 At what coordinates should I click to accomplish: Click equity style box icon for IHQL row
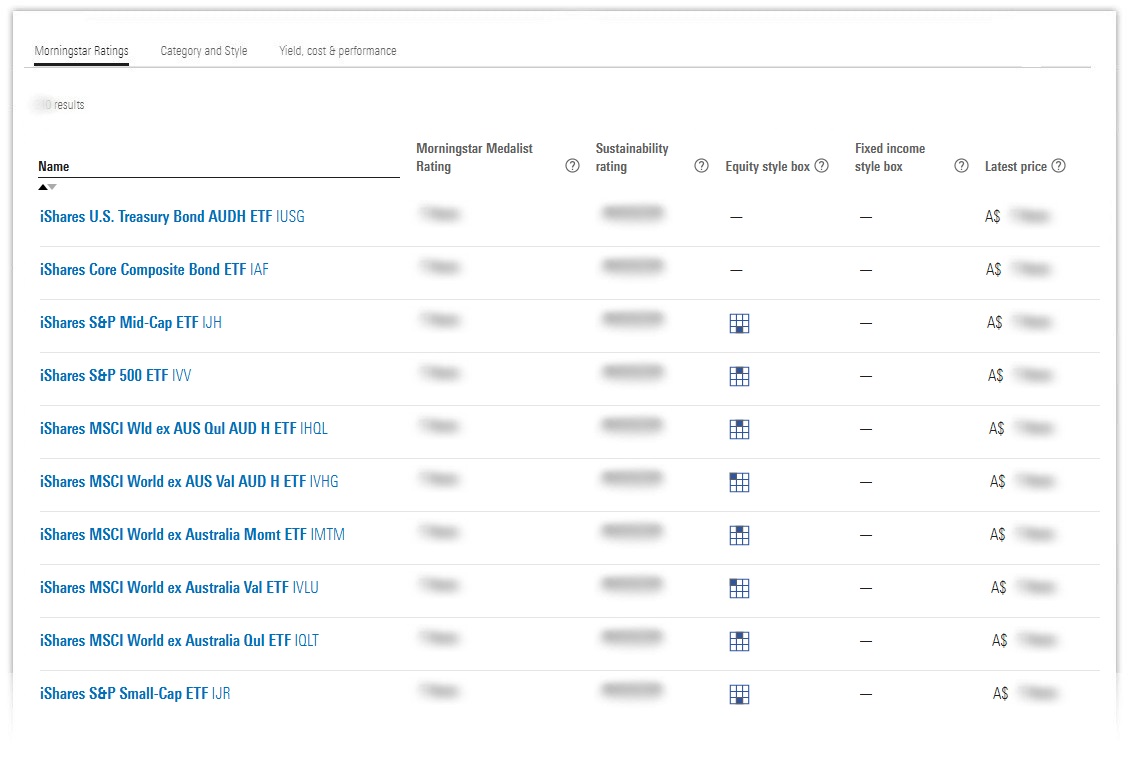(739, 429)
